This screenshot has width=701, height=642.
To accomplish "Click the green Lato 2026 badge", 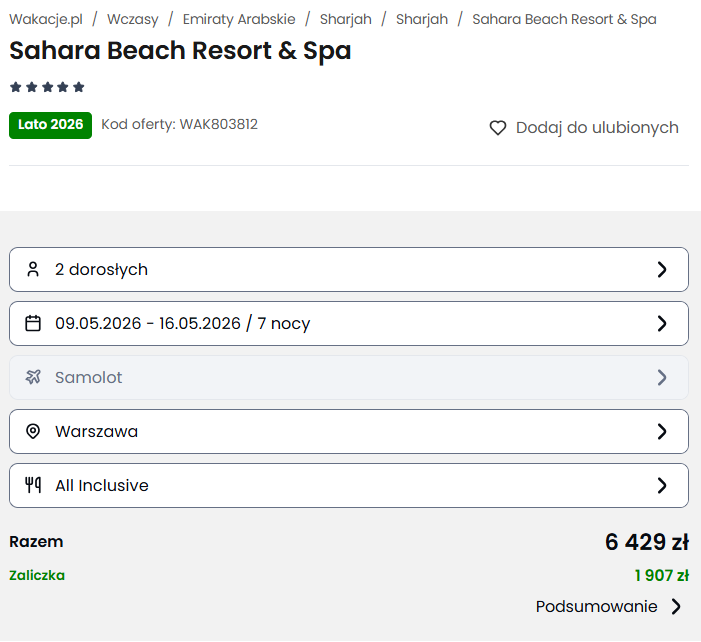I will pyautogui.click(x=50, y=125).
